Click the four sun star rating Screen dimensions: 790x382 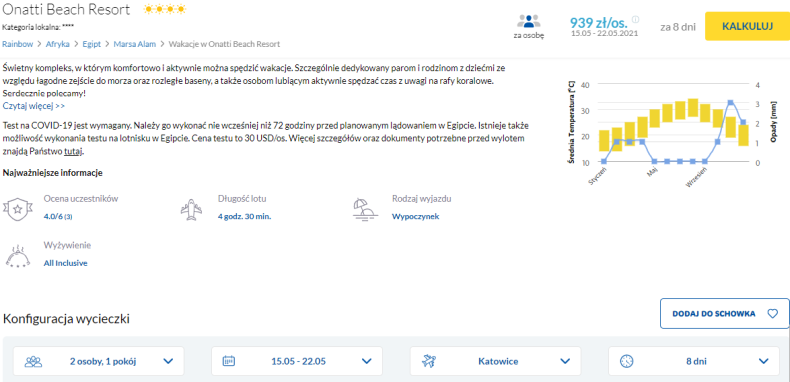tap(165, 9)
